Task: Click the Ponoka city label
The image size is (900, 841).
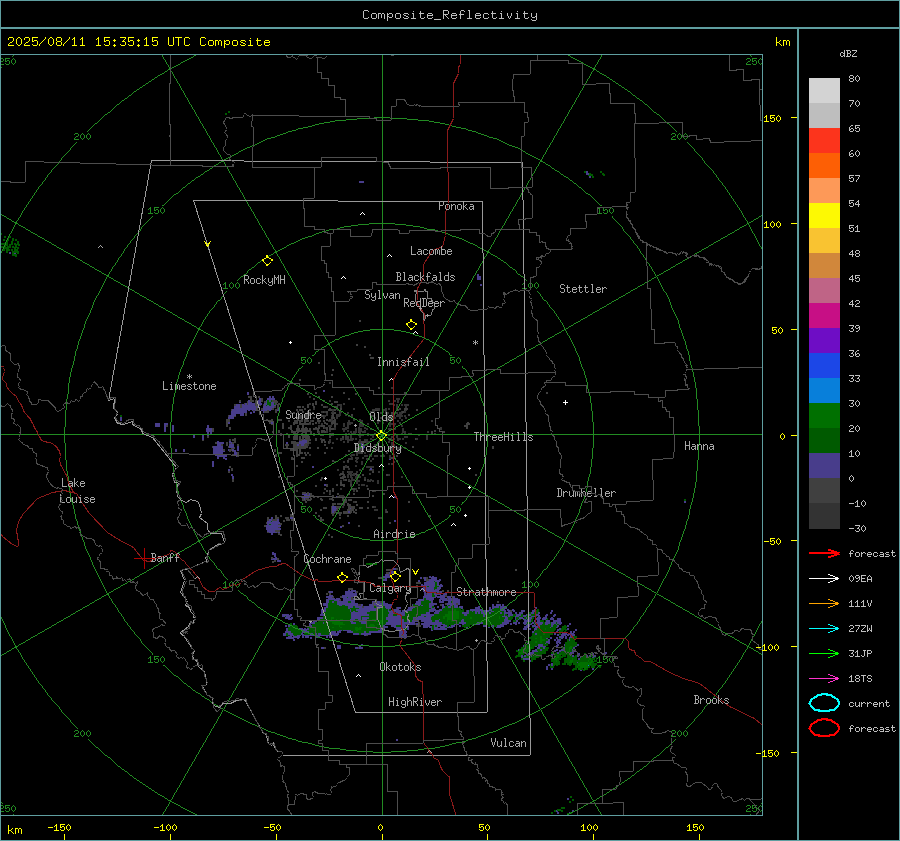Action: [x=456, y=206]
